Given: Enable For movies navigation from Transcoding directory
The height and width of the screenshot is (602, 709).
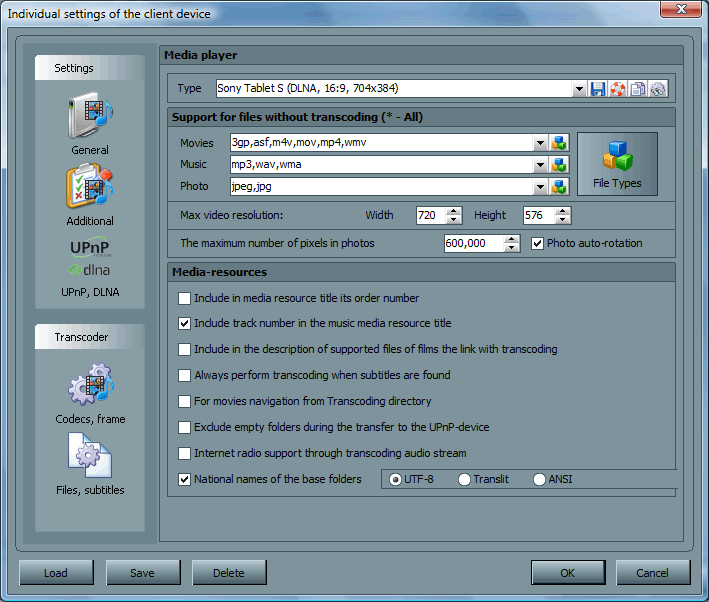Looking at the screenshot, I should 184,401.
